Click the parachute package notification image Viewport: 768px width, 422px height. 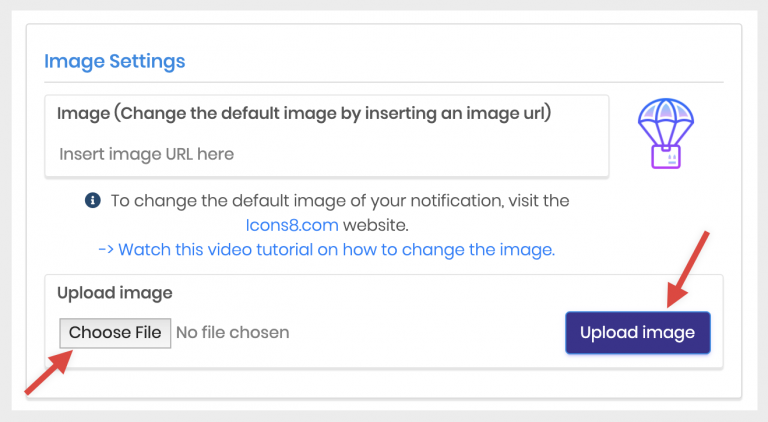[x=666, y=134]
